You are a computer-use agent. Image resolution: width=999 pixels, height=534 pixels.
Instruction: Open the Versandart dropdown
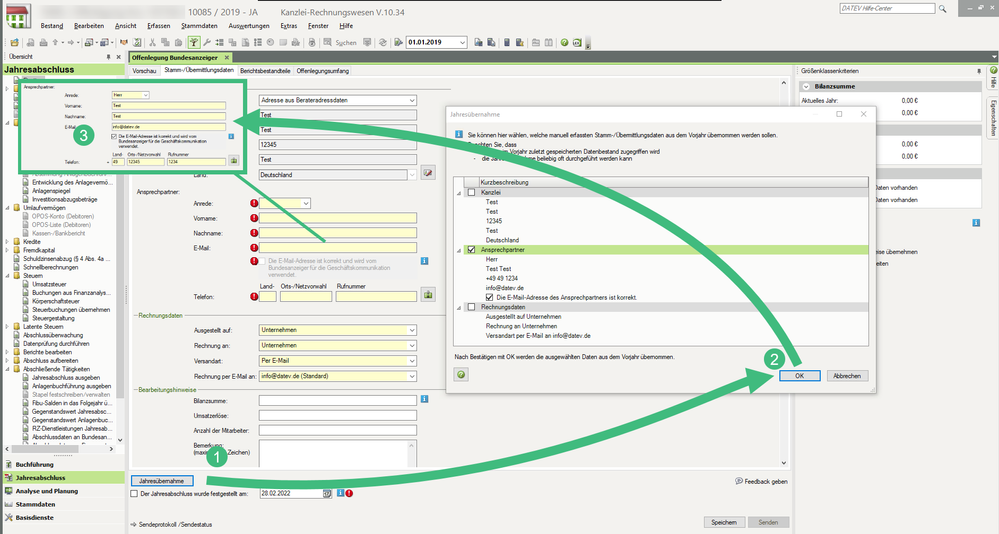[x=412, y=361]
